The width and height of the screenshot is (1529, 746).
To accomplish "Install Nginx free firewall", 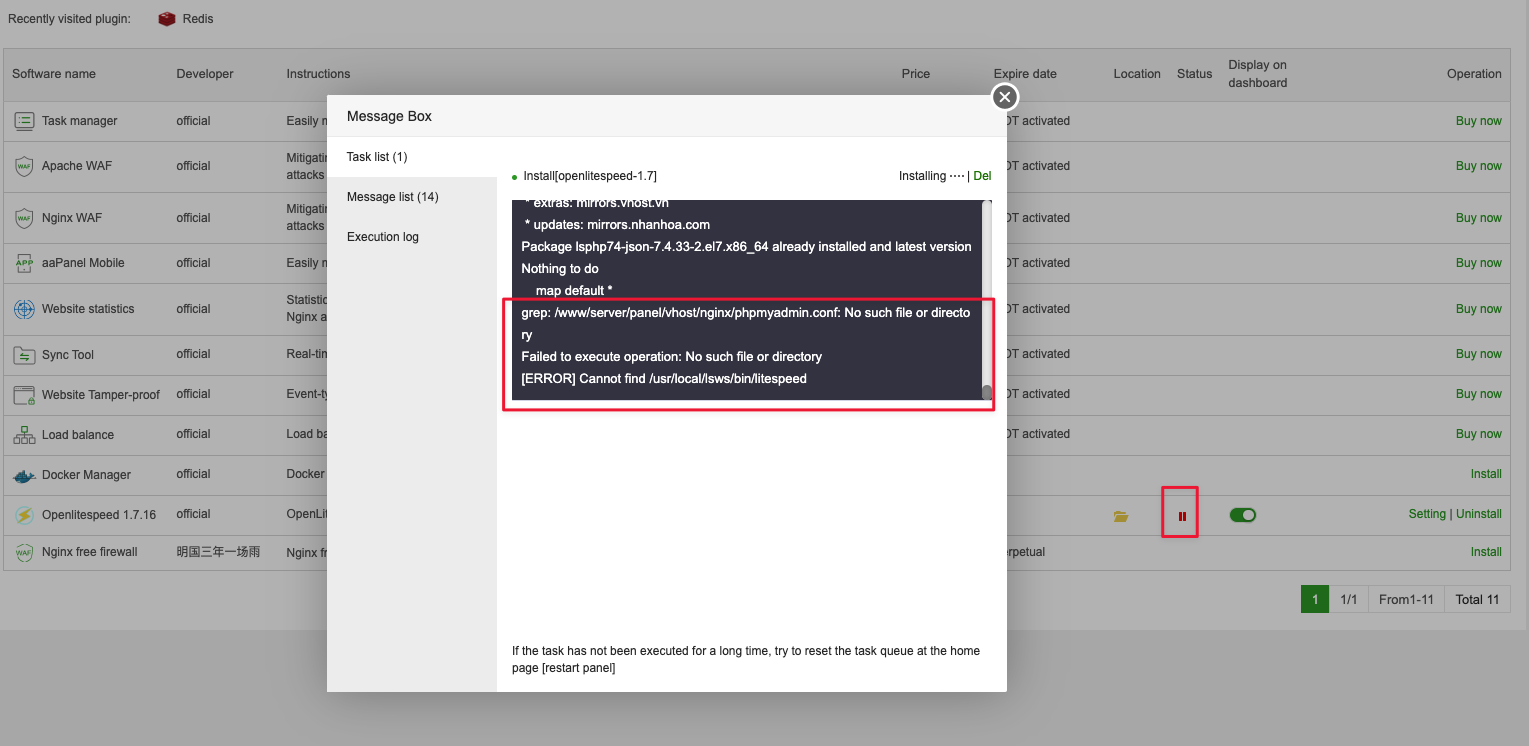I will coord(1486,552).
